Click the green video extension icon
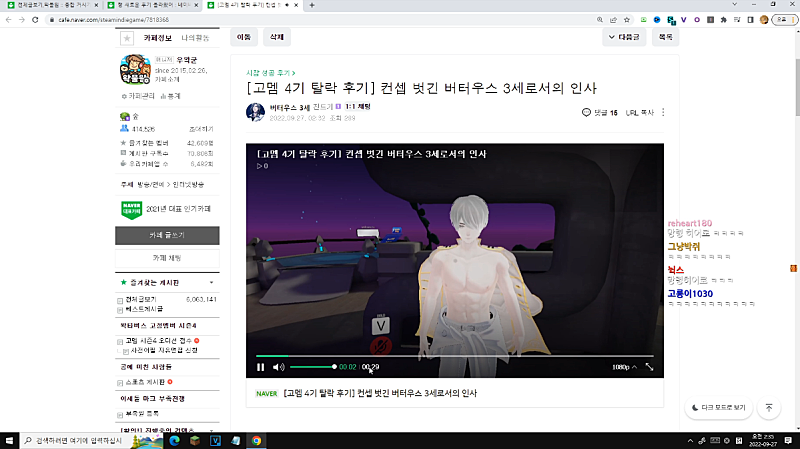 (644, 20)
